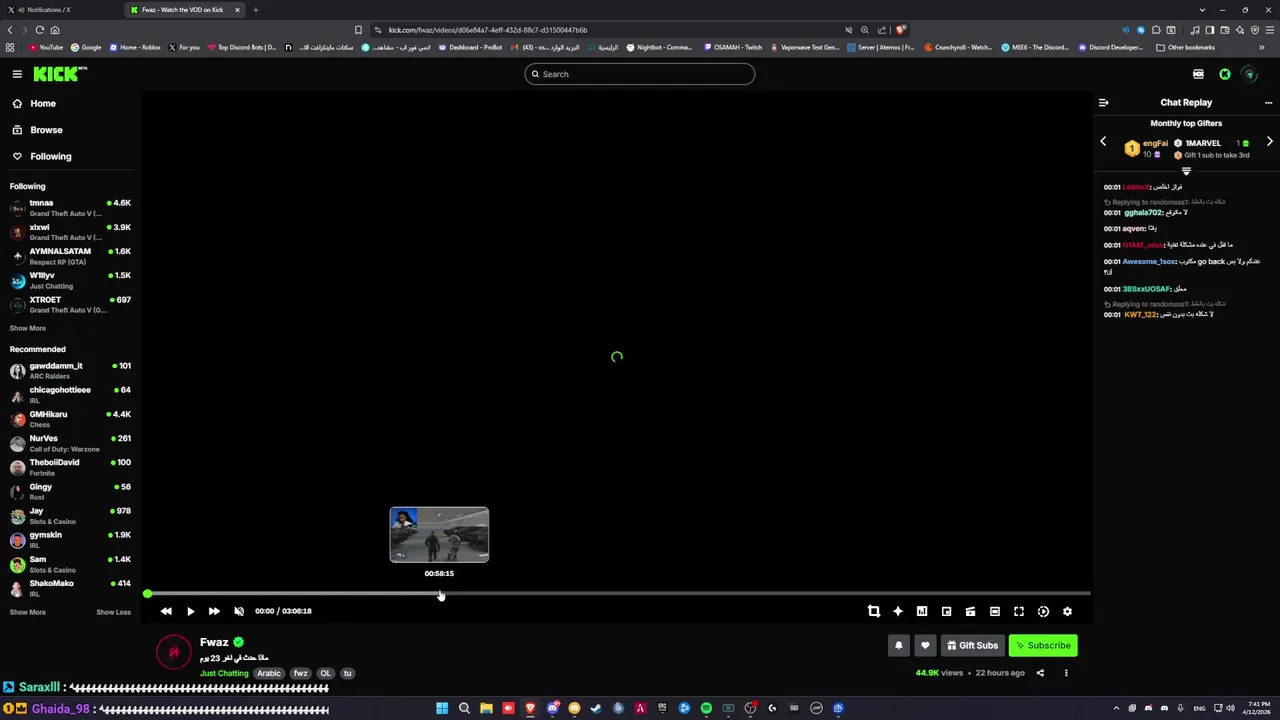Click the green Subscribe button
The height and width of the screenshot is (720, 1280).
[x=1043, y=645]
